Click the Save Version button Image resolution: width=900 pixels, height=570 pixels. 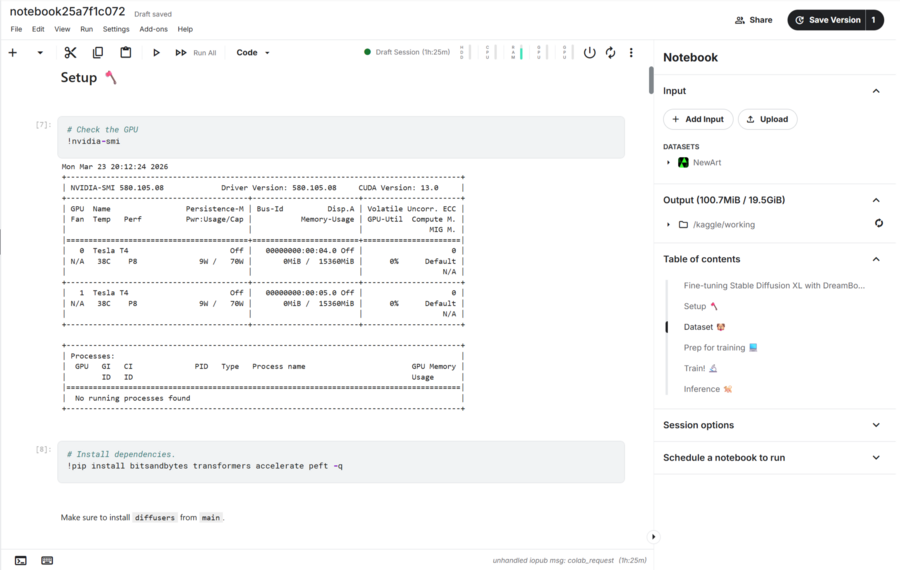pyautogui.click(x=827, y=20)
